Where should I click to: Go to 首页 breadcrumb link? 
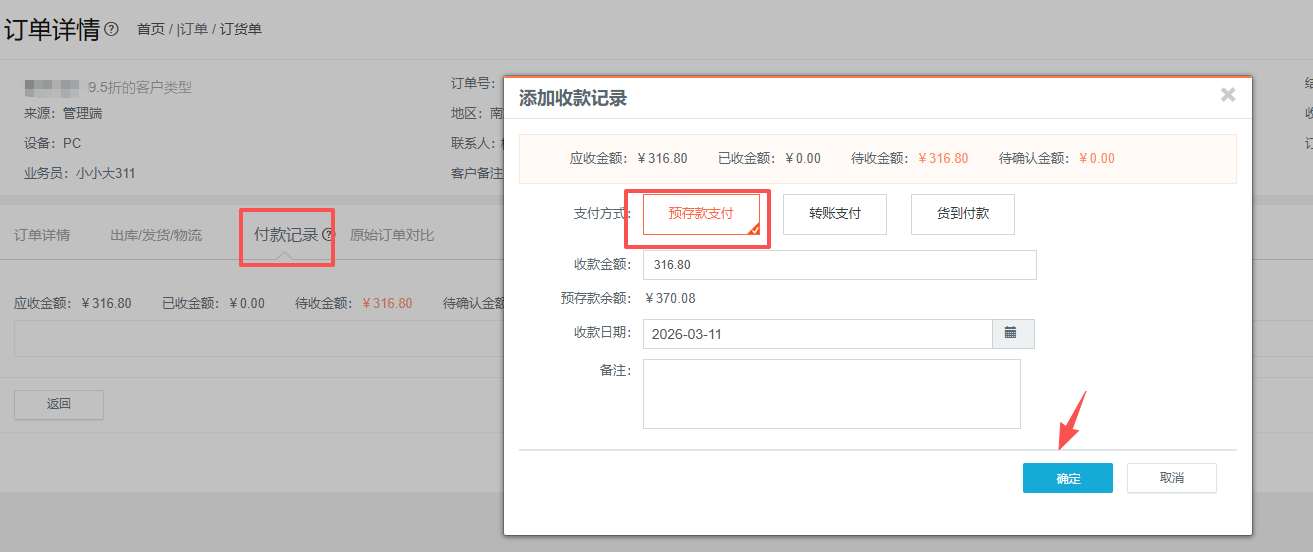pos(151,29)
